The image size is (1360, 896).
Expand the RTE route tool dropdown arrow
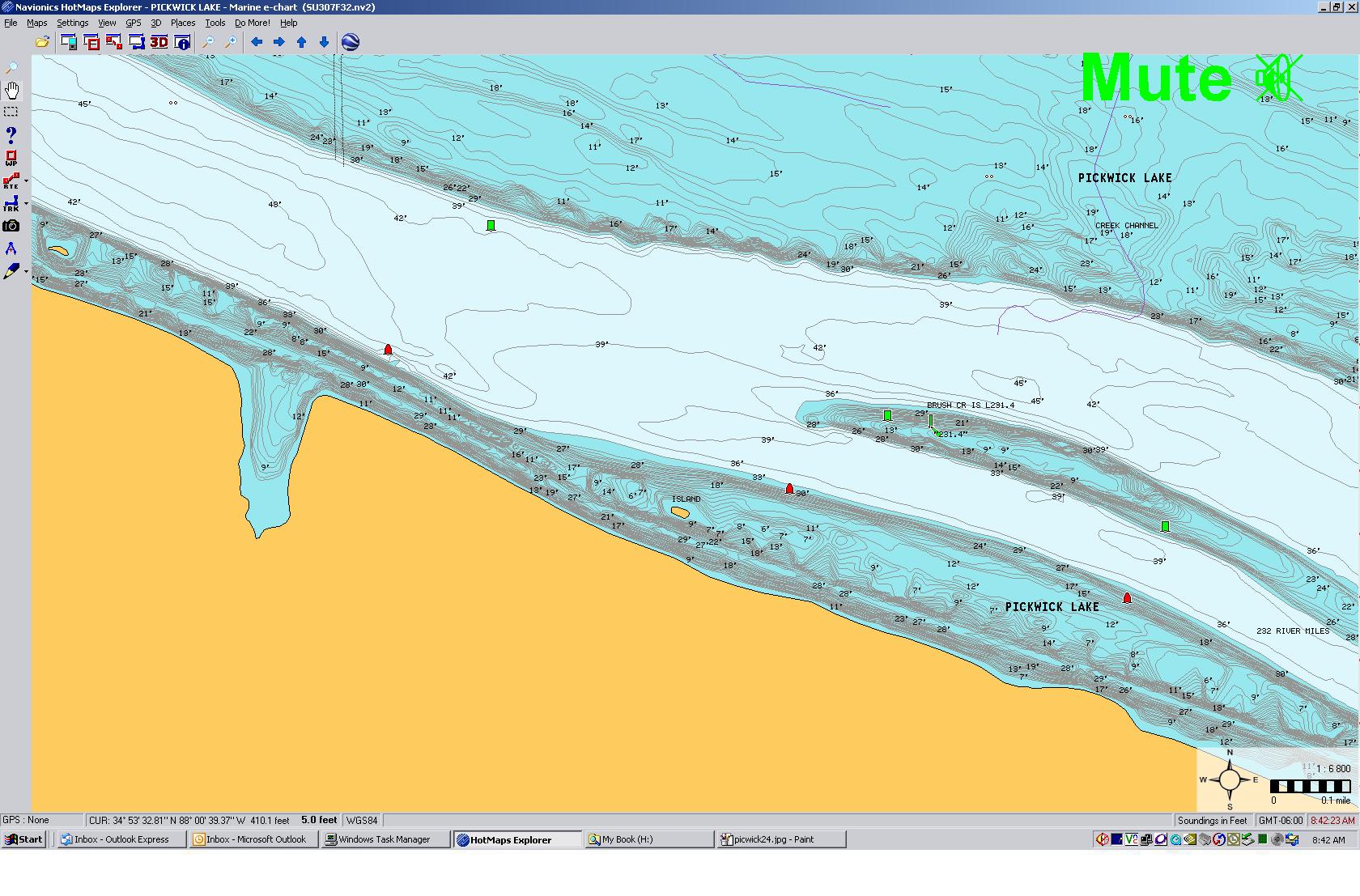tap(27, 181)
